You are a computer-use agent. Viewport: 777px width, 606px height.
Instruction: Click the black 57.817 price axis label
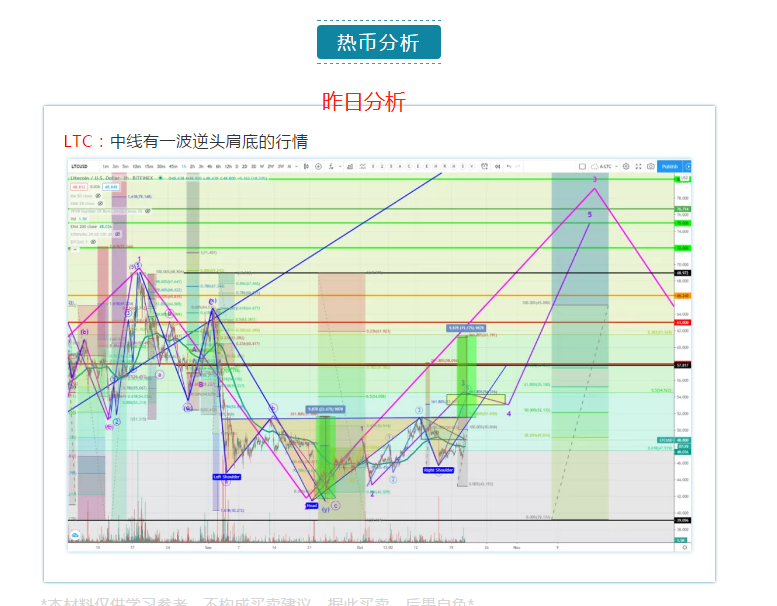[682, 365]
